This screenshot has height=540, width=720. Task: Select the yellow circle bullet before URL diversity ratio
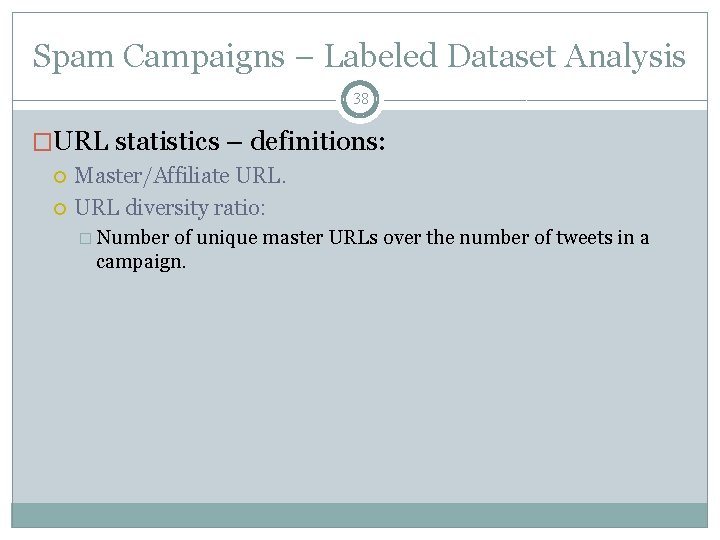pos(60,209)
